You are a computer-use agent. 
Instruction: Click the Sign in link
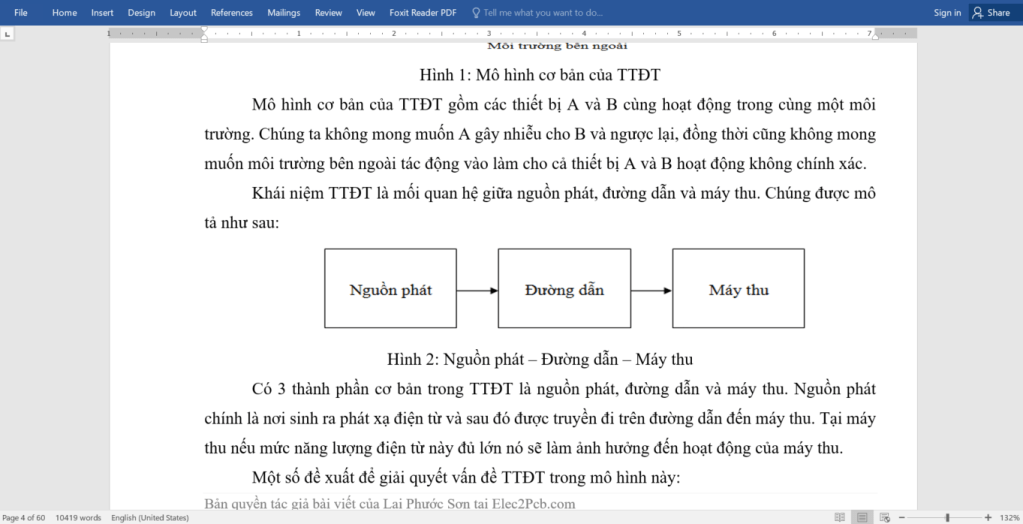click(x=946, y=13)
